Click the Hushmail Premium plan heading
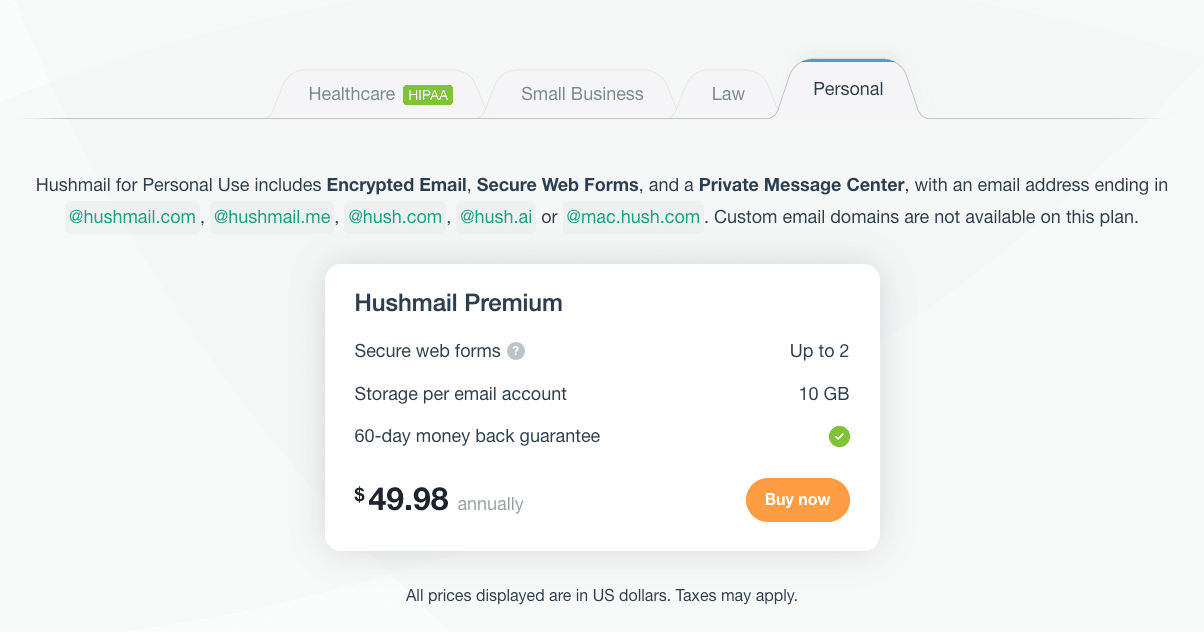Image resolution: width=1204 pixels, height=632 pixels. point(459,302)
